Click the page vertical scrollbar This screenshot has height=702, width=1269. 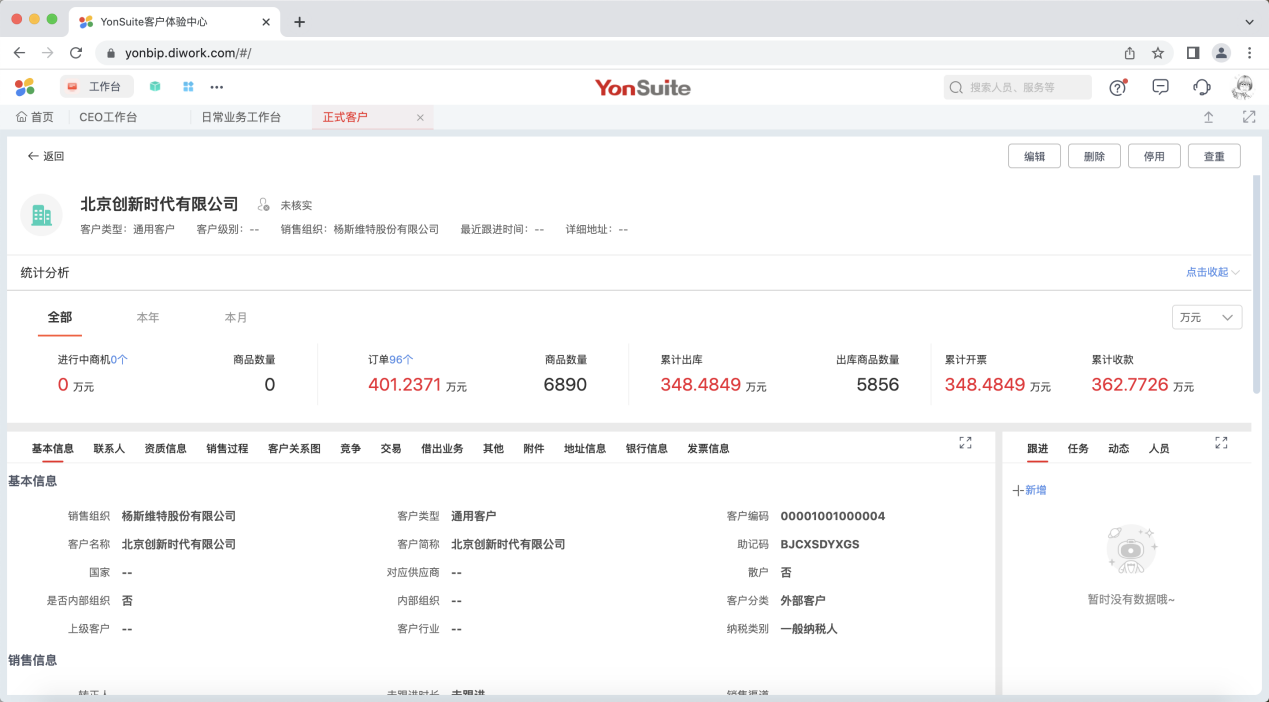click(1256, 285)
